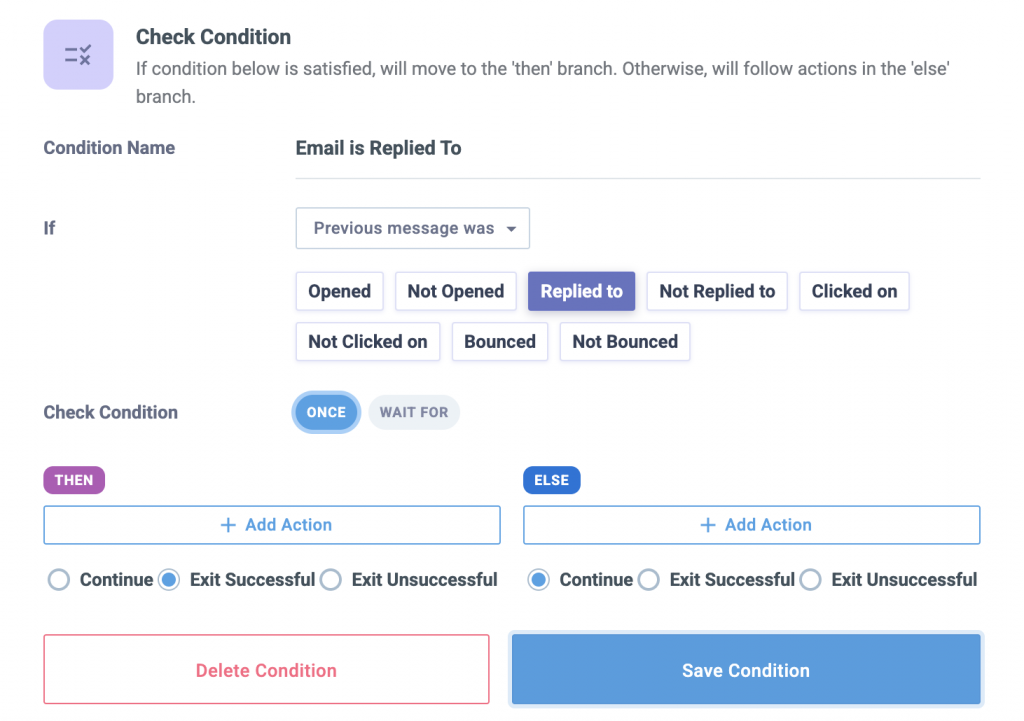Select the Not Clicked on condition

pos(367,341)
